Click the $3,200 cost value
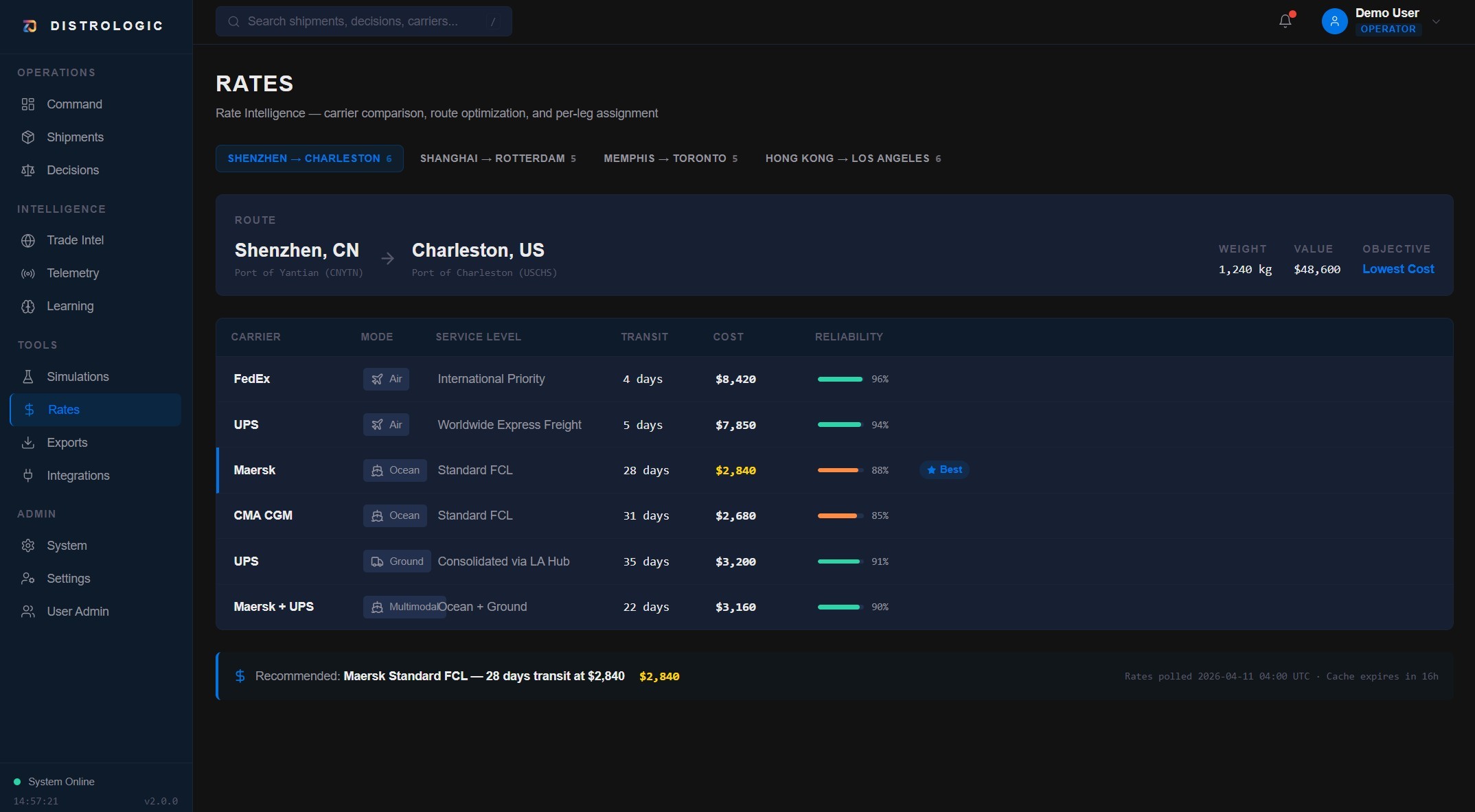 pos(735,561)
